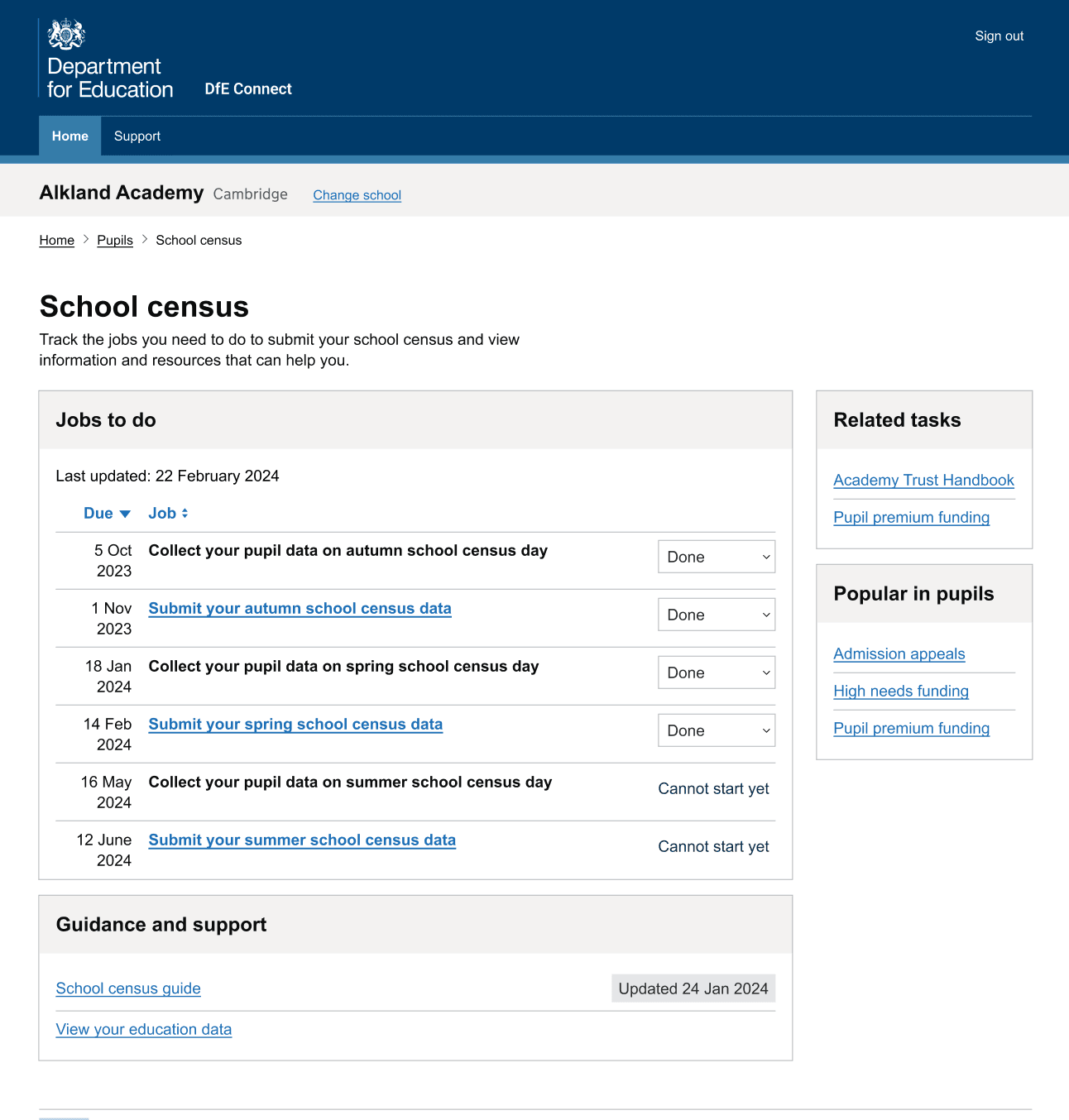
Task: Click DfE Connect service name
Action: pos(248,89)
